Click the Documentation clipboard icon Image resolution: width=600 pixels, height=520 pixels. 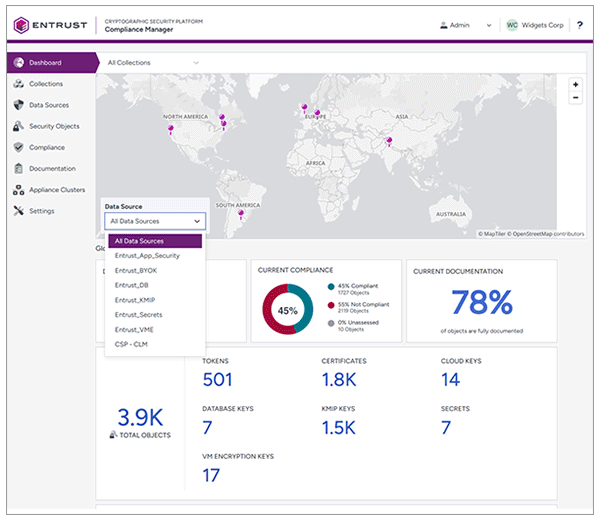(18, 168)
